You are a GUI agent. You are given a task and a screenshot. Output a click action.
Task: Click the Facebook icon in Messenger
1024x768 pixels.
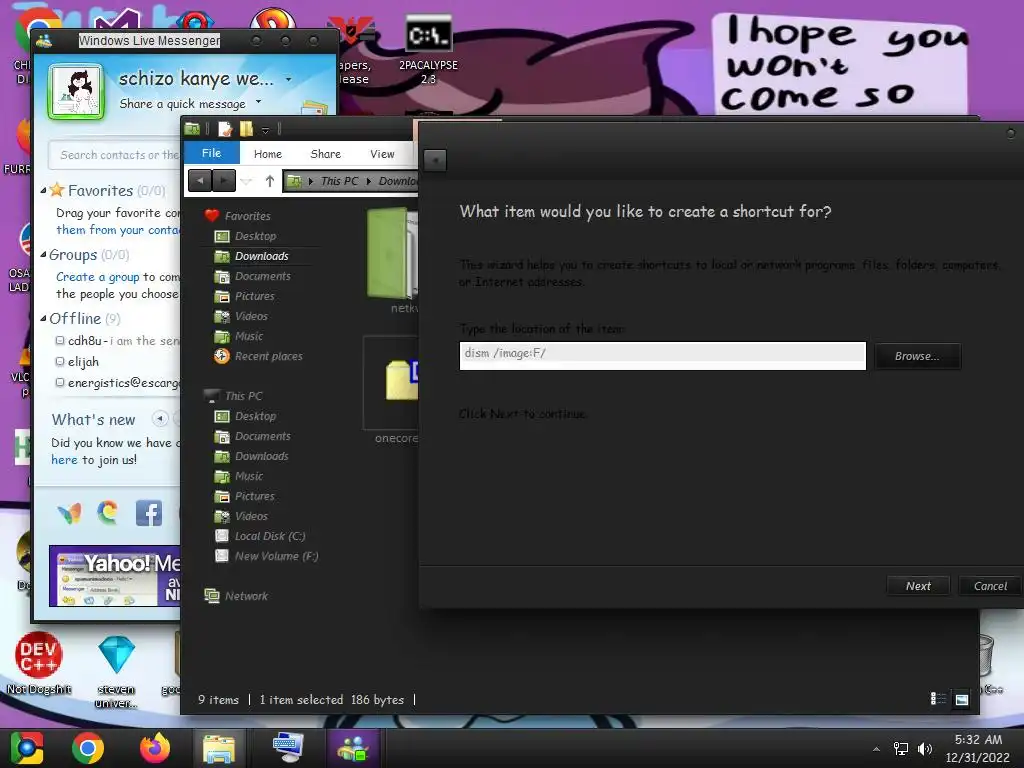click(148, 513)
